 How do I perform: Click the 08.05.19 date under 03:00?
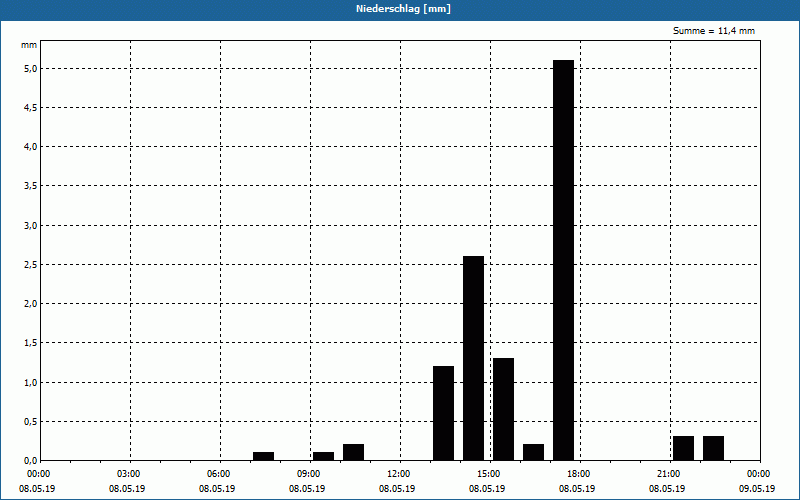coord(127,489)
